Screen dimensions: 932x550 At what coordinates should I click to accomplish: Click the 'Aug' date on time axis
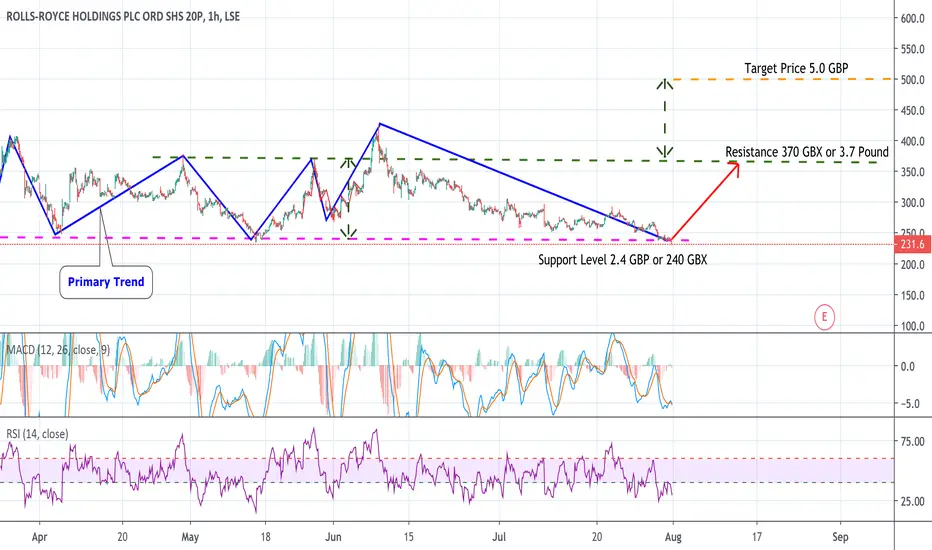673,538
